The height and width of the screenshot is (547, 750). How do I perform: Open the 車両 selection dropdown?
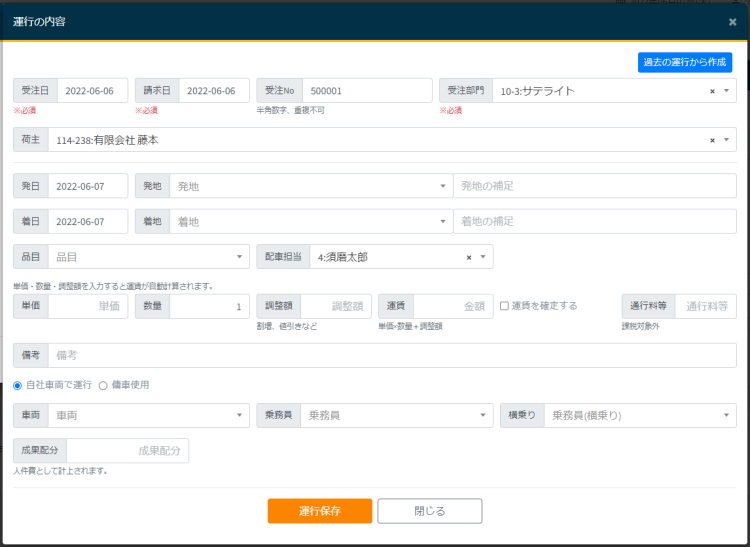[239, 415]
